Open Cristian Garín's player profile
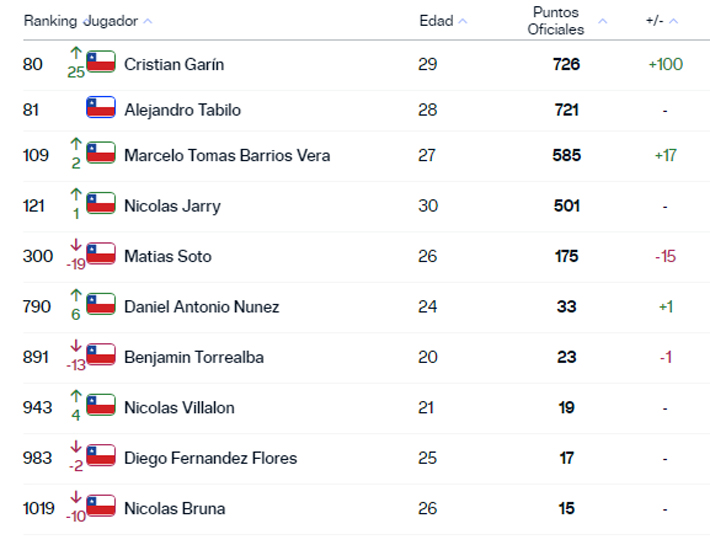 [174, 64]
